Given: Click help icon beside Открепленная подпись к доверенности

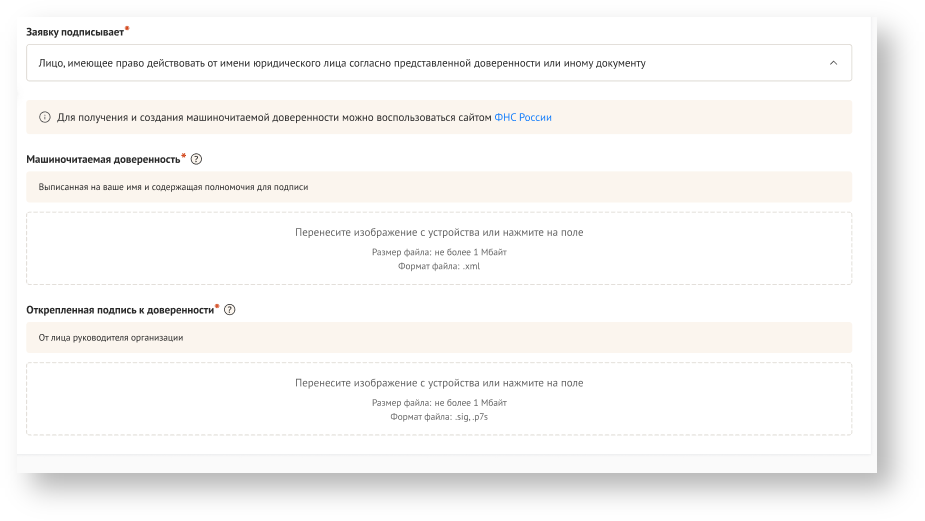Looking at the screenshot, I should click(x=230, y=310).
